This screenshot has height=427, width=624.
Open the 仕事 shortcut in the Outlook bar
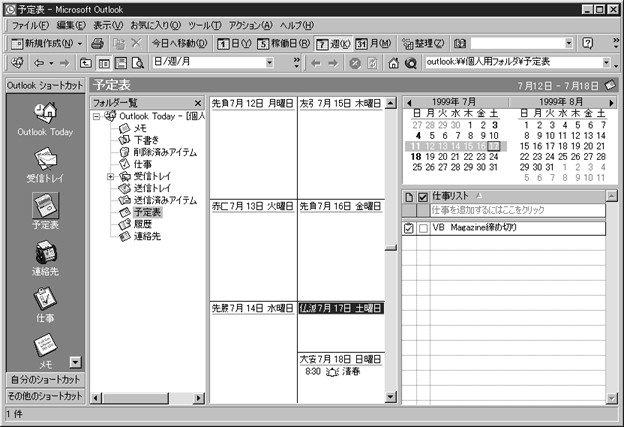(43, 300)
